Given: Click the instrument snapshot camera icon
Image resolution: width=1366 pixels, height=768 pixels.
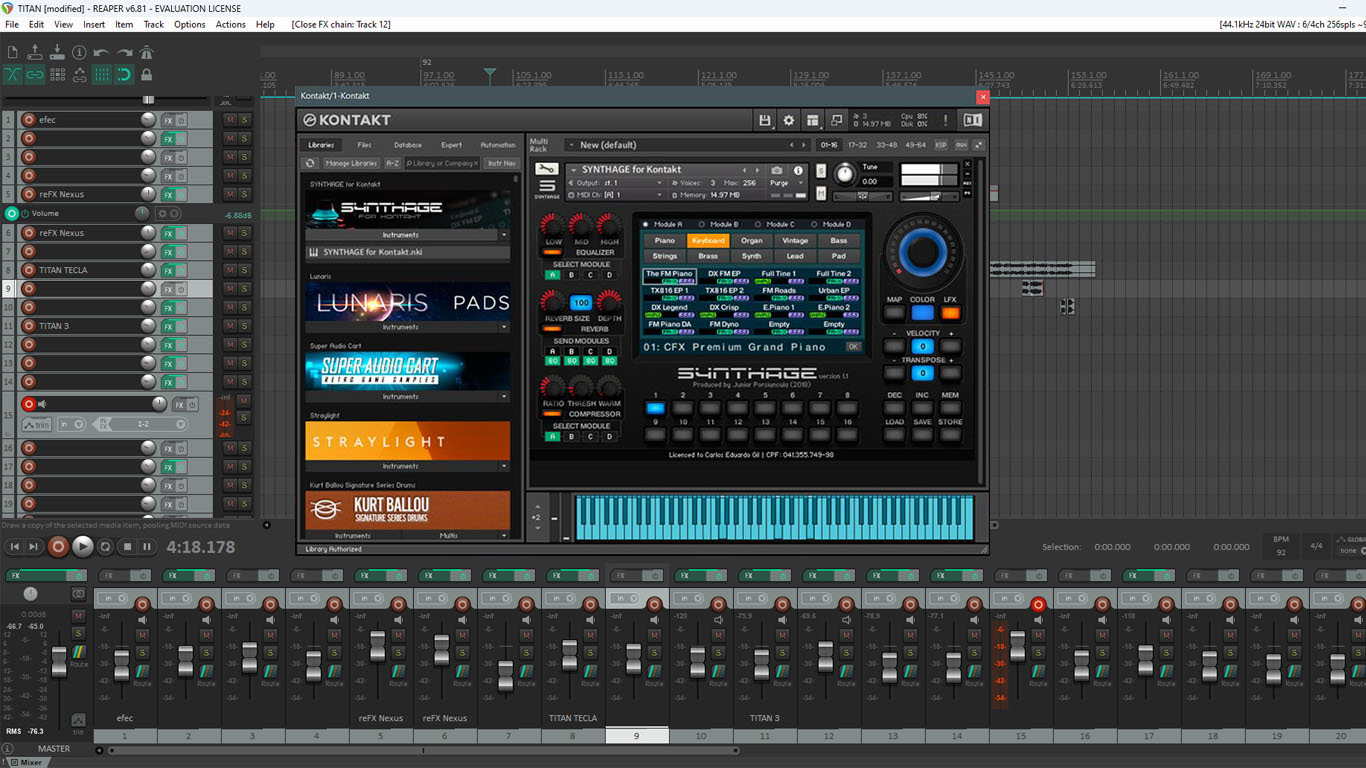Looking at the screenshot, I should 776,171.
